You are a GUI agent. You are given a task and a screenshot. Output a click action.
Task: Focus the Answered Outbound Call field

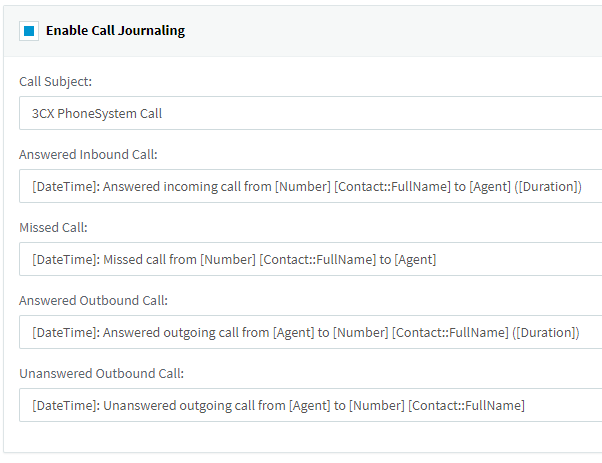[310, 332]
